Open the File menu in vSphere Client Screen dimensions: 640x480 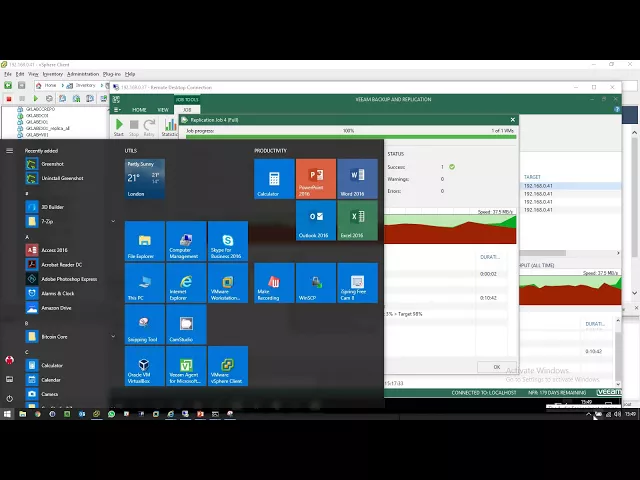[8, 74]
